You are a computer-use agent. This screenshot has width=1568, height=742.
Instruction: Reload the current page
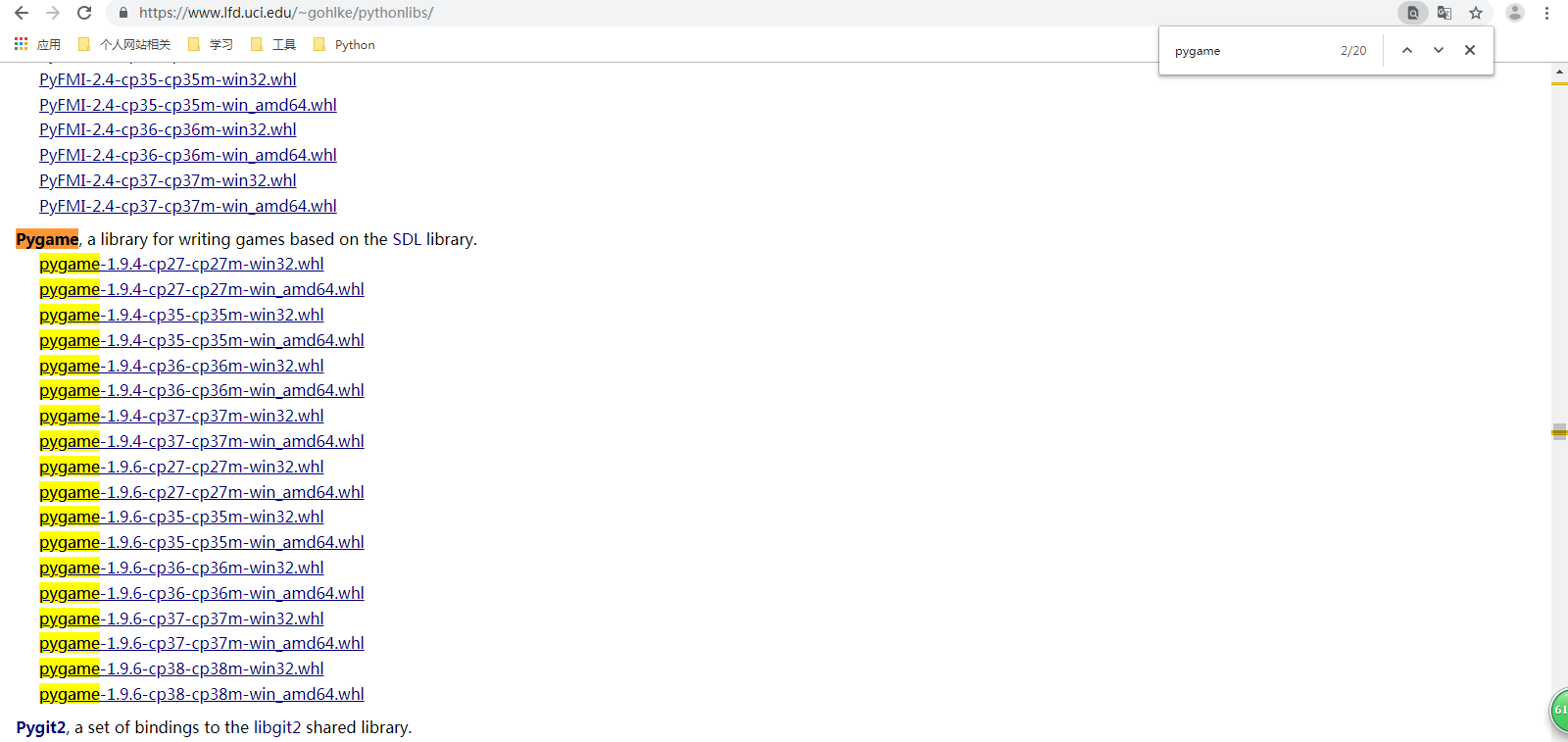(84, 13)
